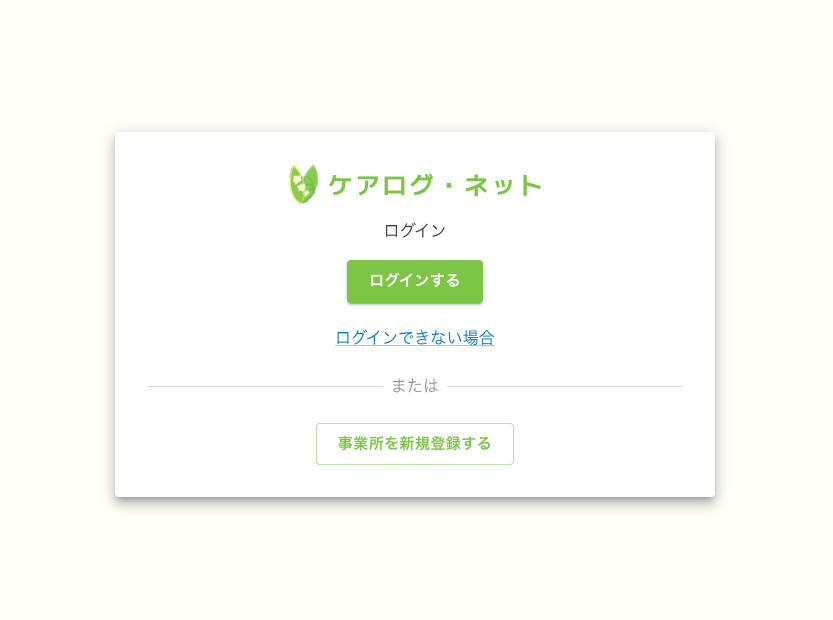833x620 pixels.
Task: Tap the logo beside the service name
Action: (303, 185)
